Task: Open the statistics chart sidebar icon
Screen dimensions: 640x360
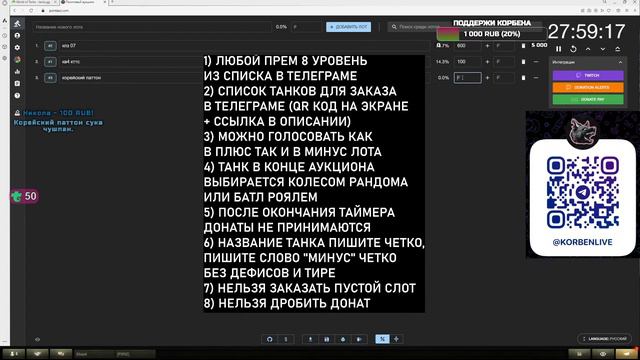Action: [17, 71]
